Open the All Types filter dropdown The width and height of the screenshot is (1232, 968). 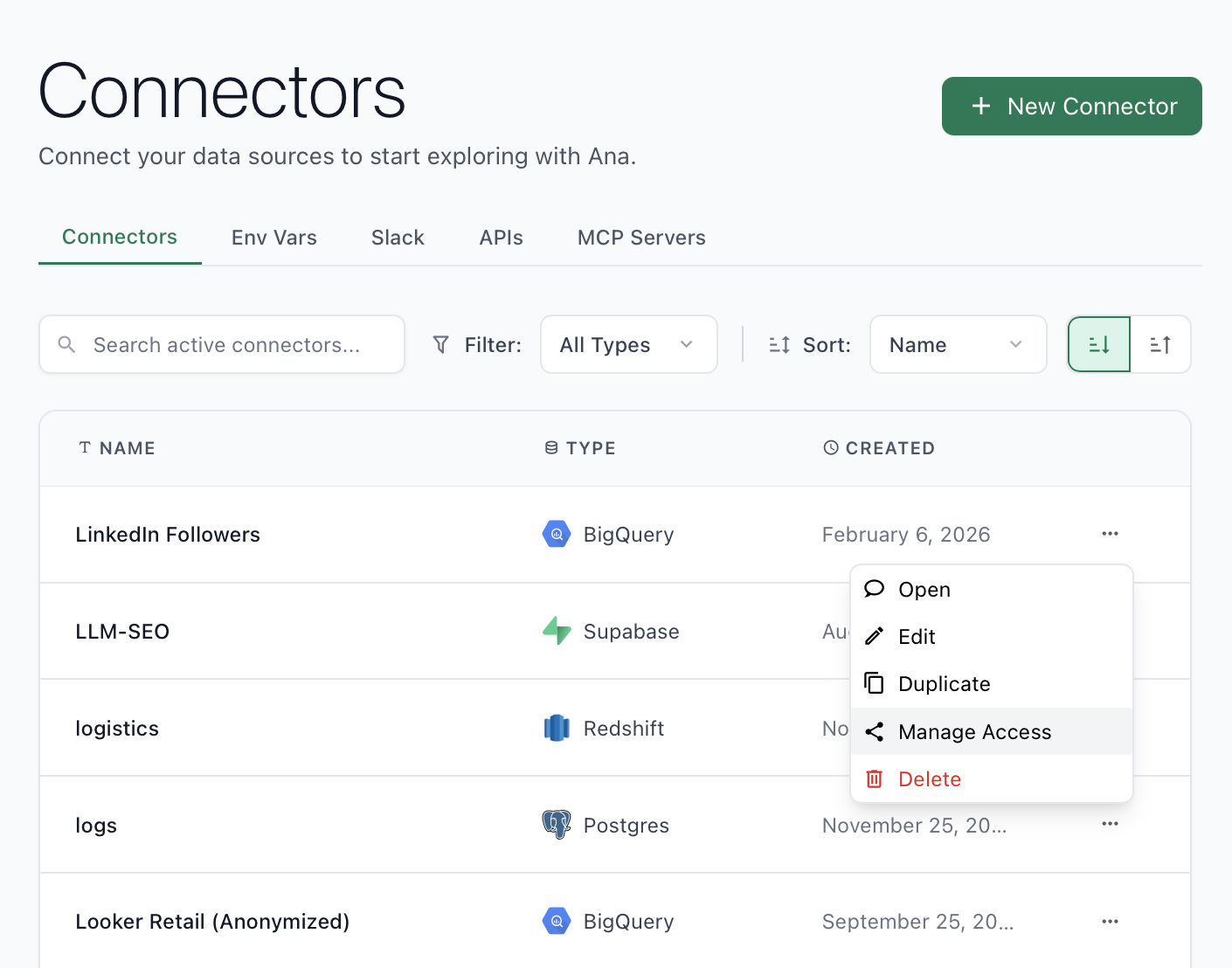pos(628,344)
